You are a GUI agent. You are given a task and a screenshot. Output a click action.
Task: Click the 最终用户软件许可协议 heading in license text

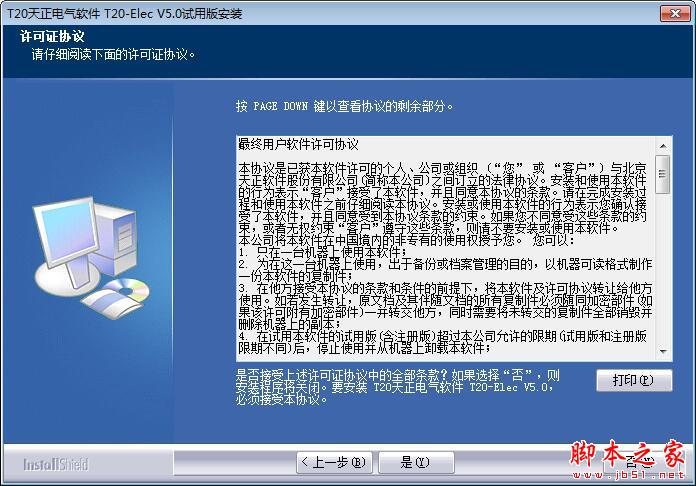(298, 144)
